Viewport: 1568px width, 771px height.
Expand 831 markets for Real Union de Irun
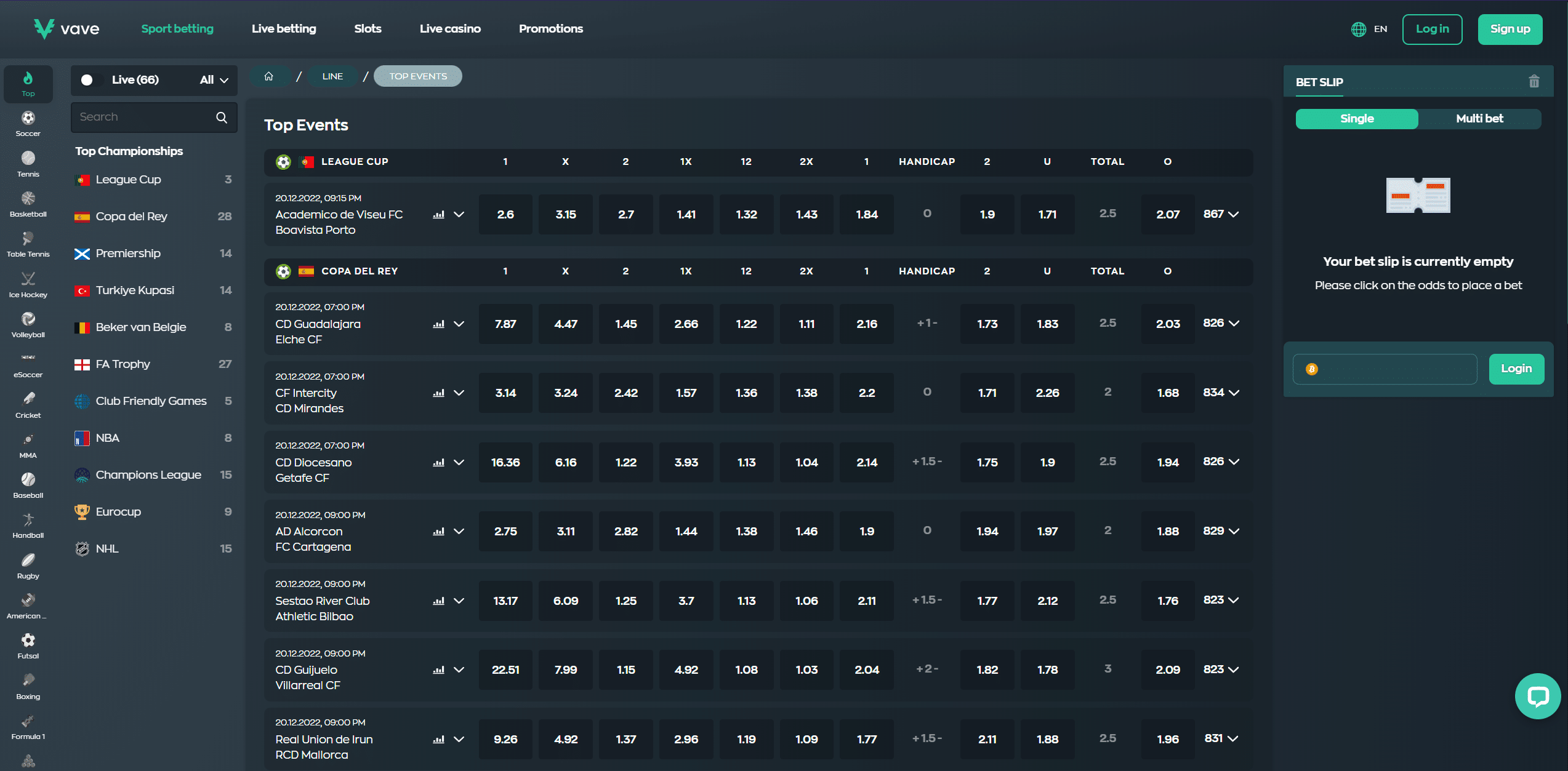pos(1221,738)
